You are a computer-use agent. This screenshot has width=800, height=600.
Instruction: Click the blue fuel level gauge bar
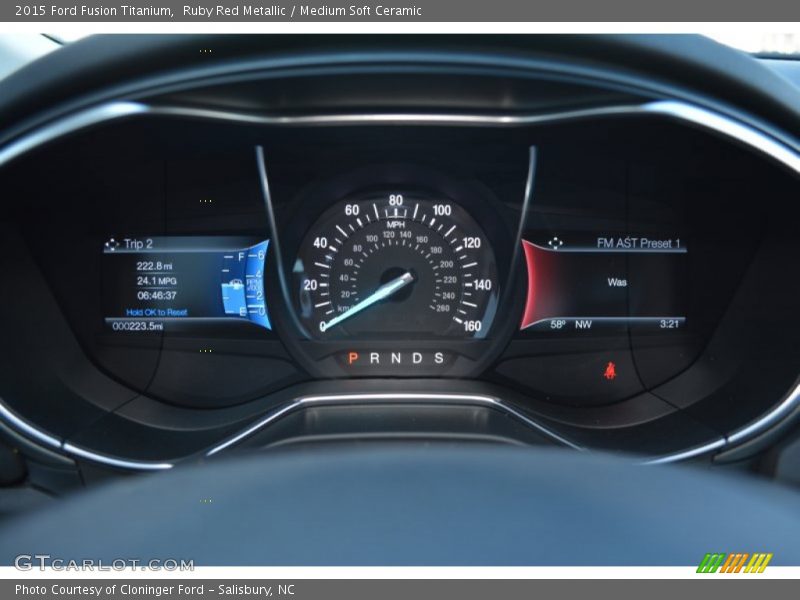pyautogui.click(x=232, y=298)
